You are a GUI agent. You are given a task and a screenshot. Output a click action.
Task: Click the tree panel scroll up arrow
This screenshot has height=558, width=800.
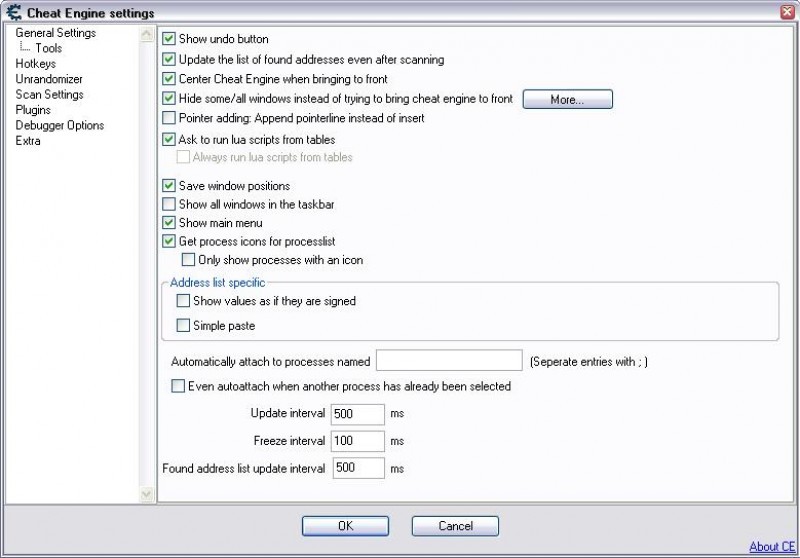click(x=146, y=34)
